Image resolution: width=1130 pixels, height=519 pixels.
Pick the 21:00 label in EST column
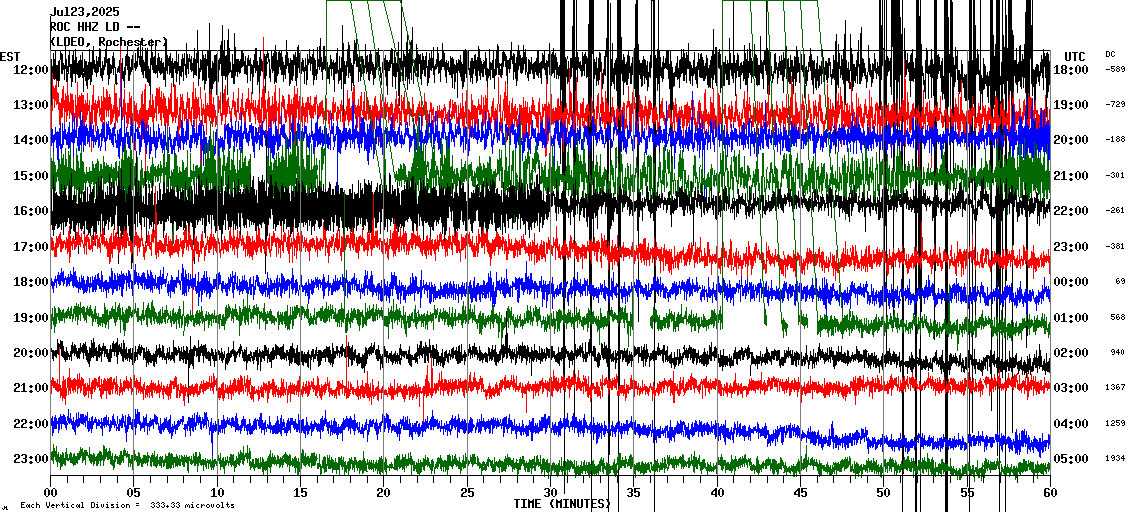point(30,388)
